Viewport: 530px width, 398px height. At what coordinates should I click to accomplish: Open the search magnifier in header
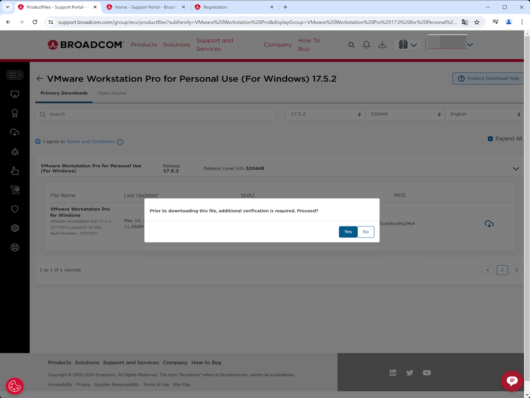coord(351,45)
